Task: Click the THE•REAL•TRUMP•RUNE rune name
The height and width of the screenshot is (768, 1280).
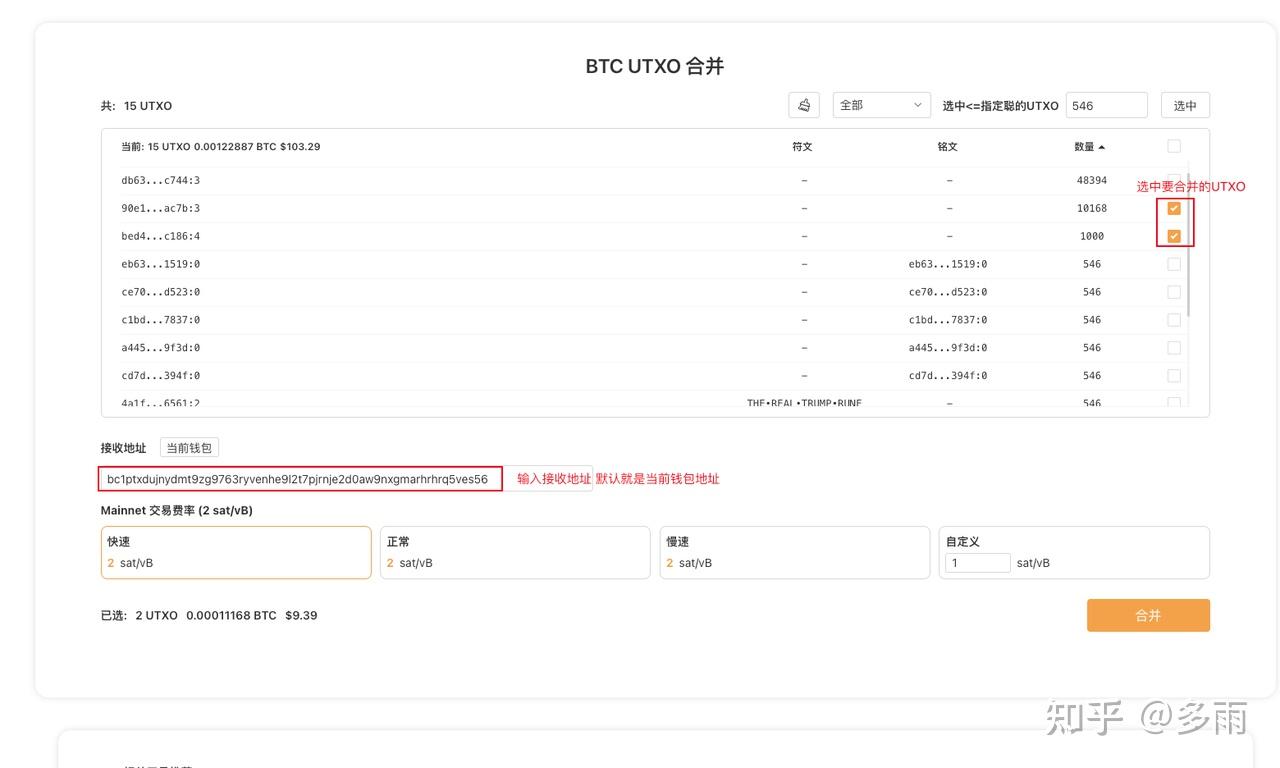Action: 804,403
